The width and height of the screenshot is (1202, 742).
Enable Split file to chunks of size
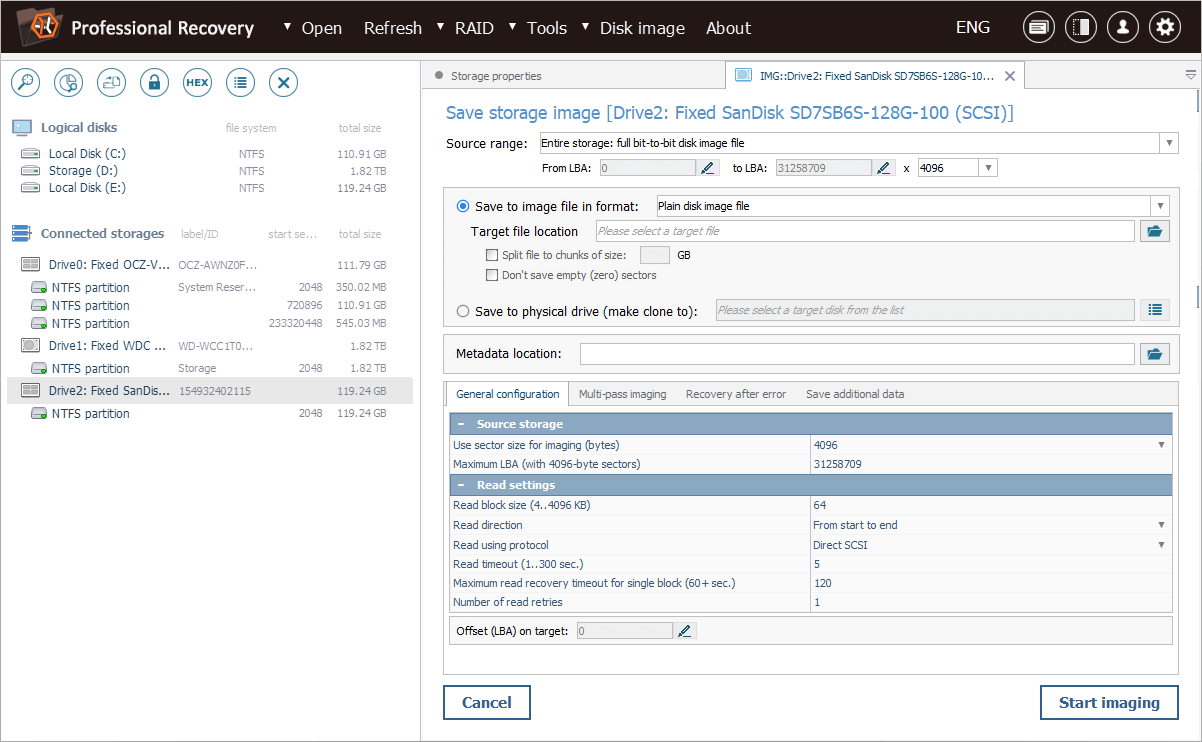[492, 255]
